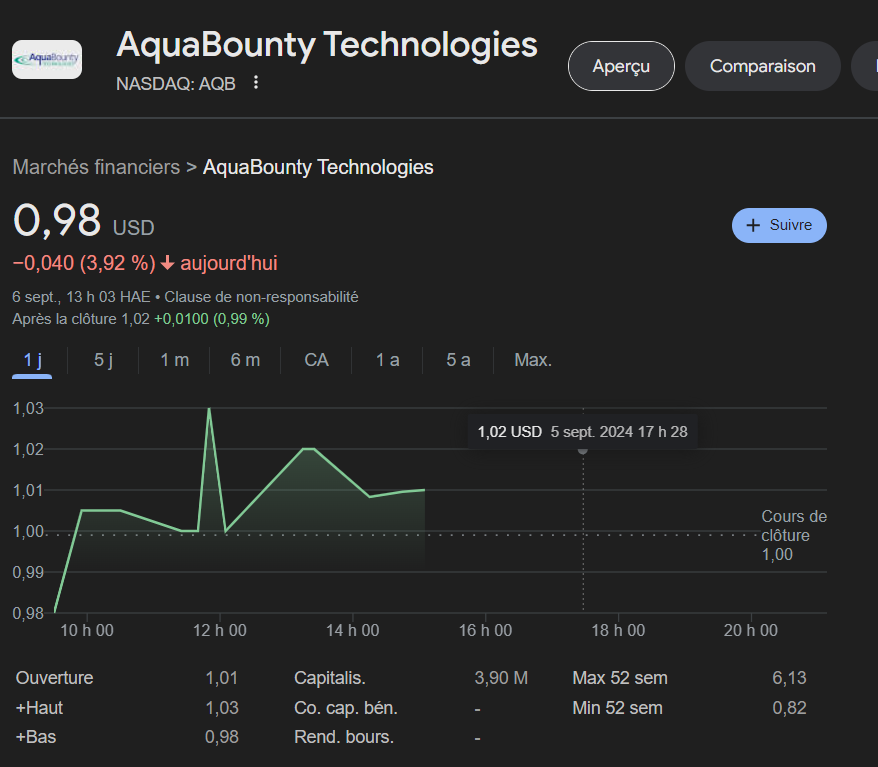Click the Rend. bours. label
This screenshot has height=767, width=878.
(344, 737)
